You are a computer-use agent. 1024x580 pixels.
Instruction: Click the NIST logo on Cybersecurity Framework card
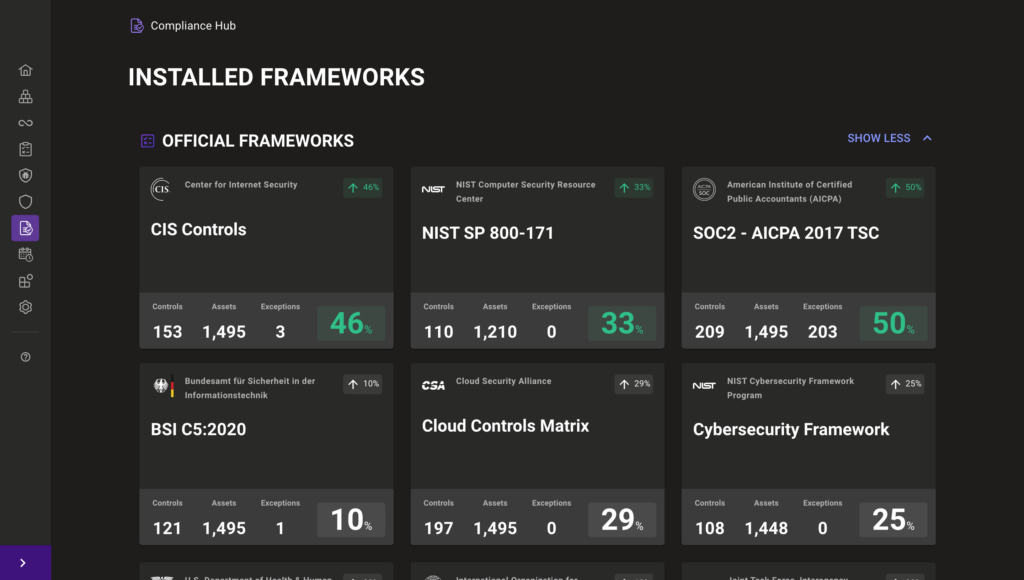704,385
